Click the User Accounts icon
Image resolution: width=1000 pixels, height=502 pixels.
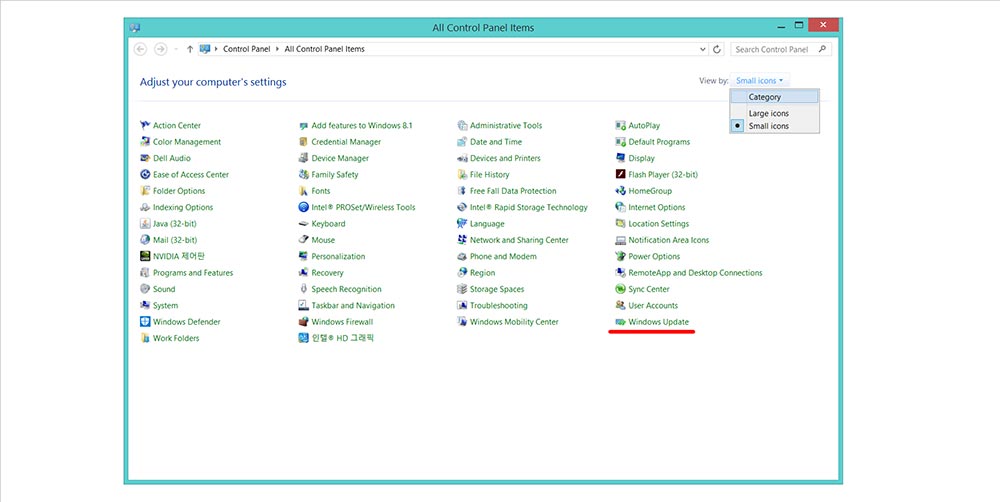tap(621, 306)
